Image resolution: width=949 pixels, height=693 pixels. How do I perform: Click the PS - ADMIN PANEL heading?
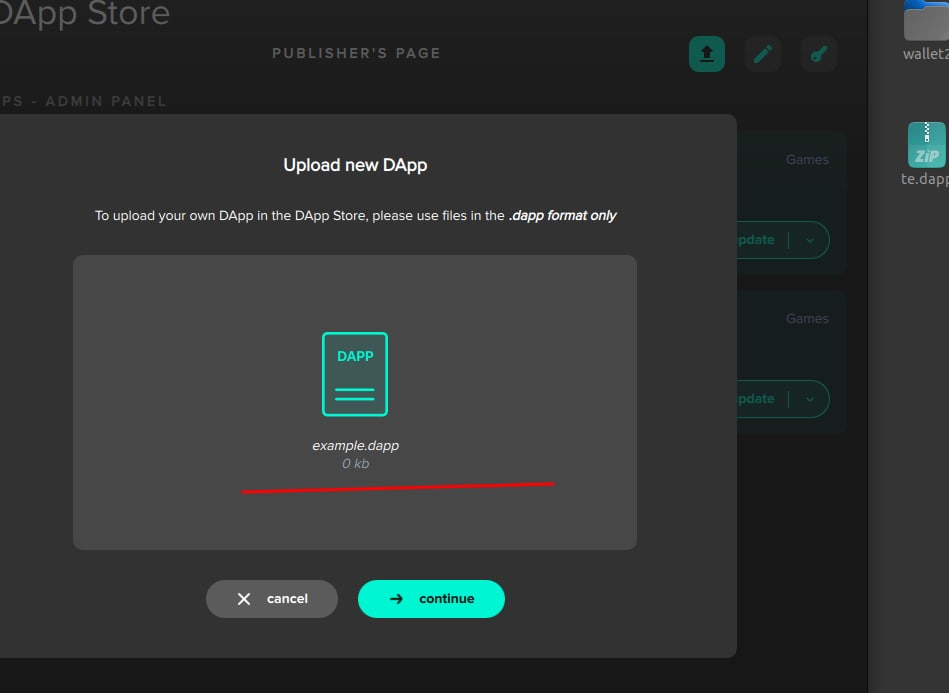(85, 100)
